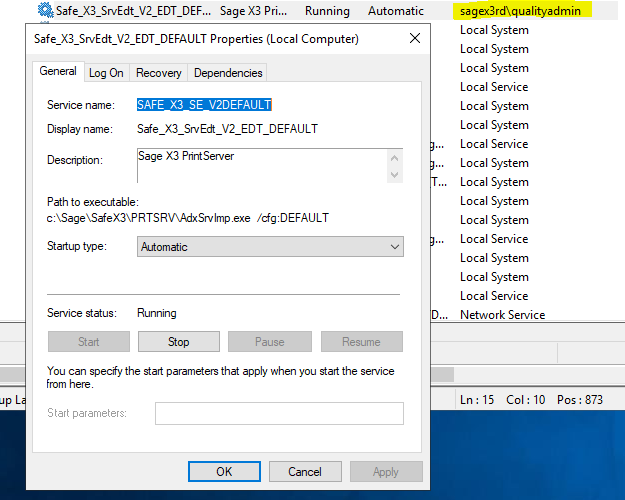625x500 pixels.
Task: Click the Service name text field
Action: 205,105
